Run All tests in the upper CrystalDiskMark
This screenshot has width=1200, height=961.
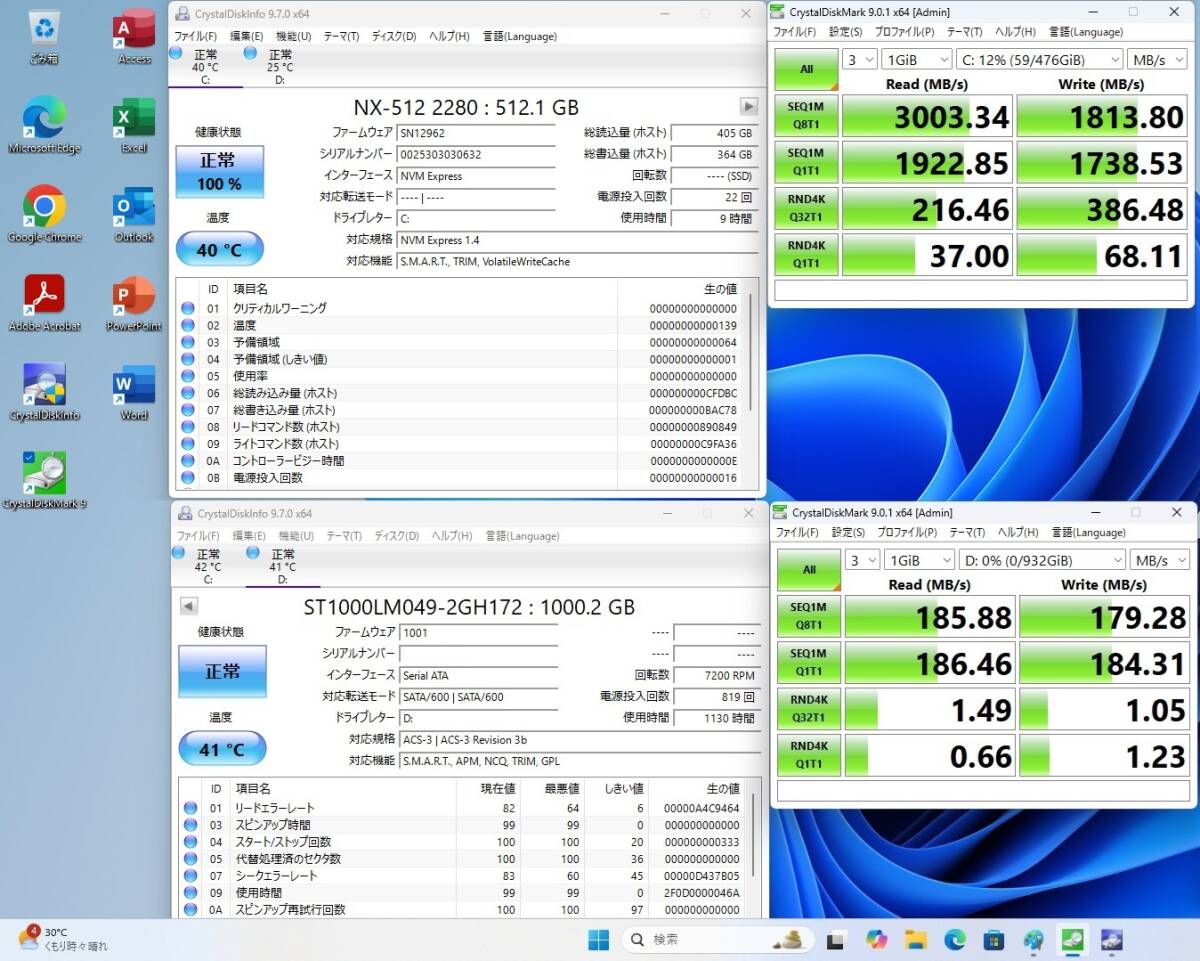(x=806, y=69)
